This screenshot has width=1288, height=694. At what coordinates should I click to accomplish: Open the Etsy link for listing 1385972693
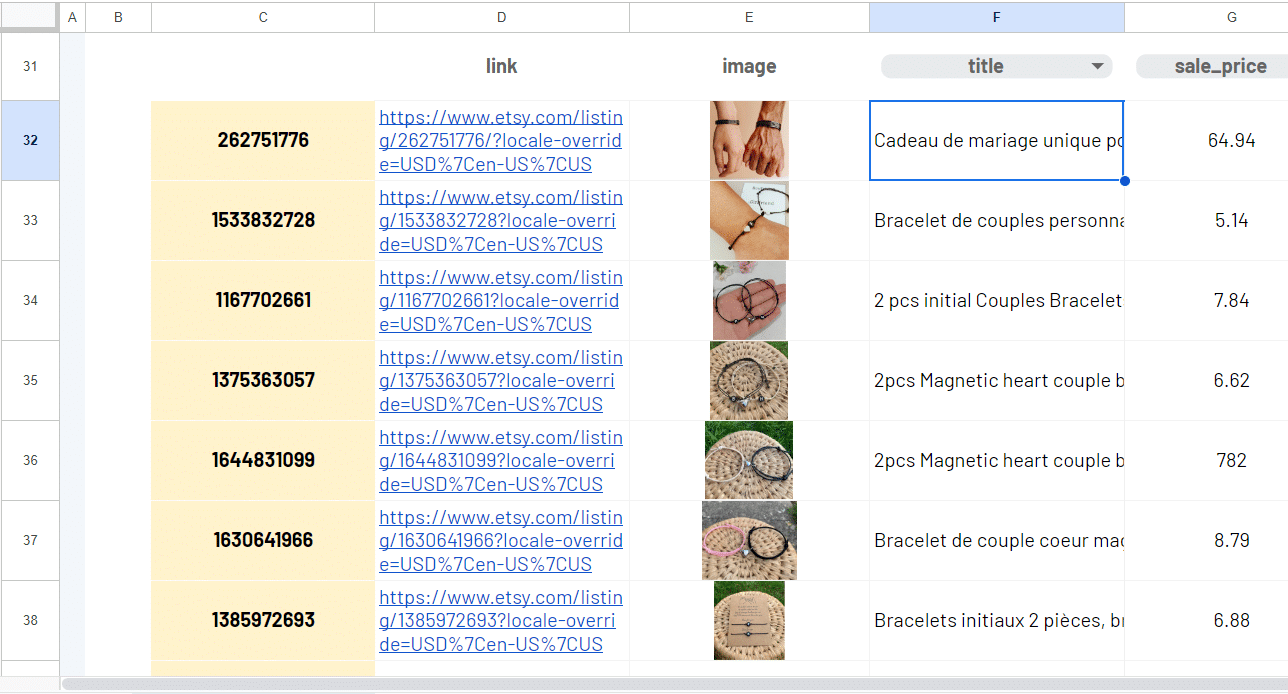500,621
